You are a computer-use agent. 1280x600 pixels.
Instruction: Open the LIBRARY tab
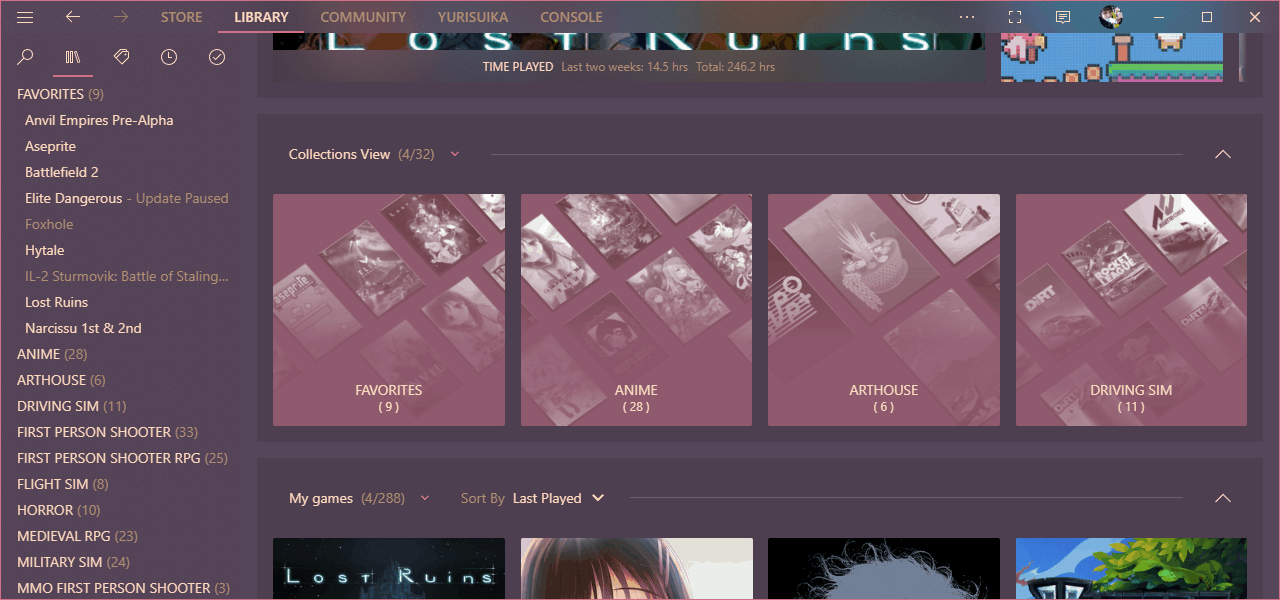[261, 17]
